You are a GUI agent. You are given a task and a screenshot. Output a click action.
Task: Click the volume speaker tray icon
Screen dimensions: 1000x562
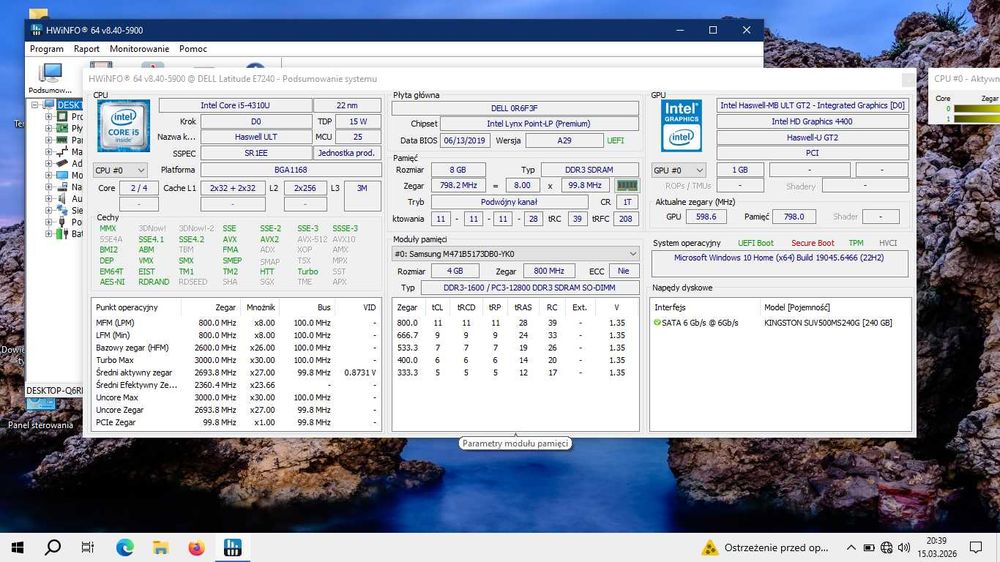904,547
